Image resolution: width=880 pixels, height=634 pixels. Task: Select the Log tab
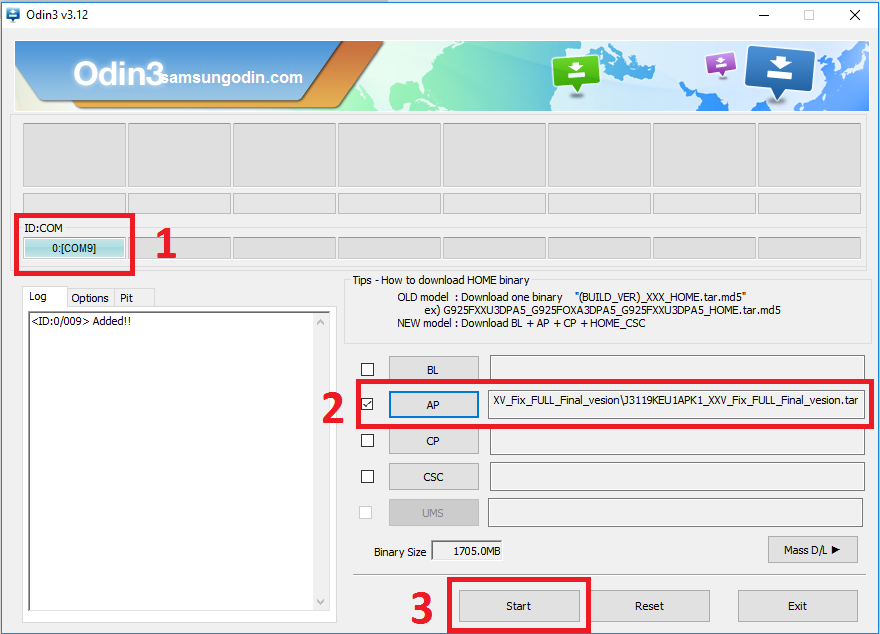point(38,297)
